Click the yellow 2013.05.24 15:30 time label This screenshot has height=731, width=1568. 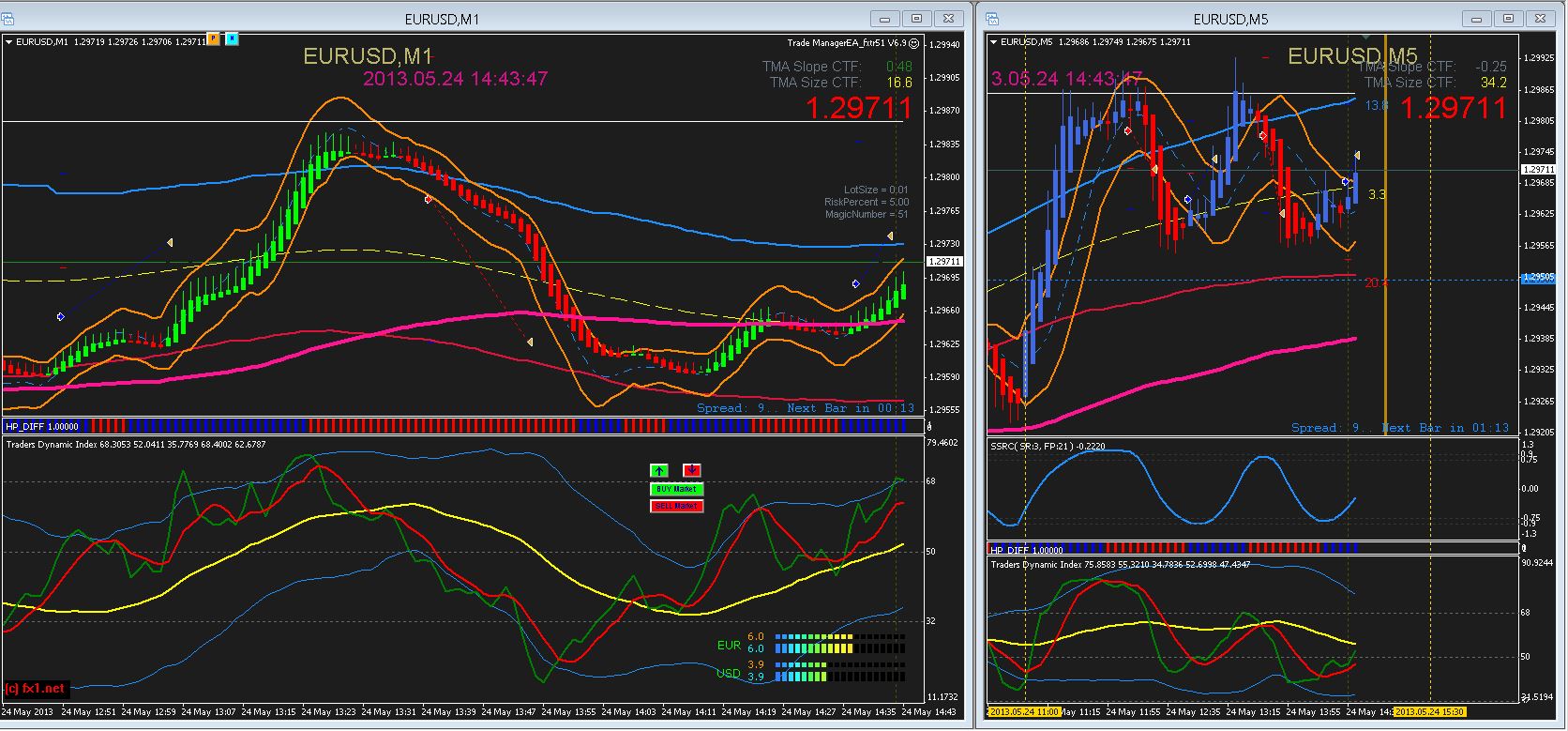click(x=1429, y=712)
